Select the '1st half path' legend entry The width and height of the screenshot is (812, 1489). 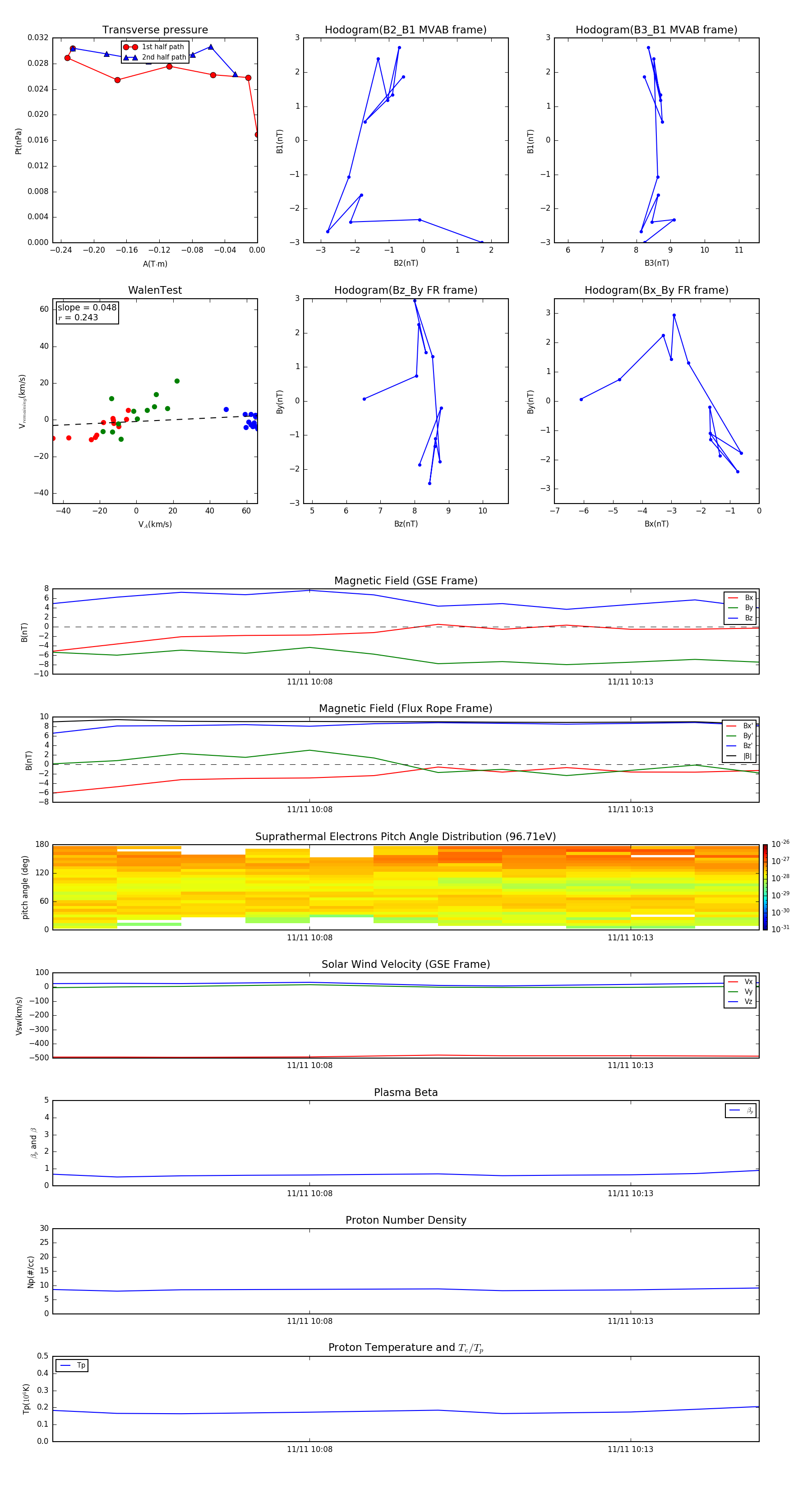154,47
